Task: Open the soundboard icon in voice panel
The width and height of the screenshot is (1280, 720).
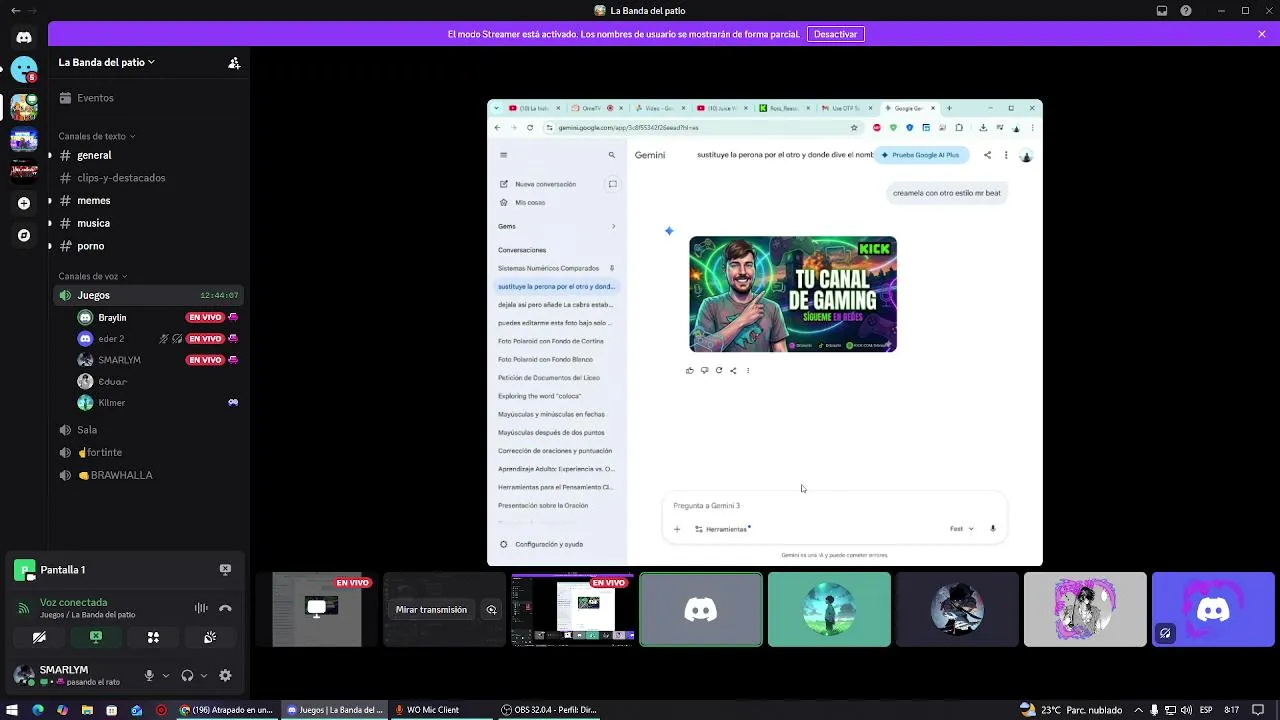Action: (210, 637)
